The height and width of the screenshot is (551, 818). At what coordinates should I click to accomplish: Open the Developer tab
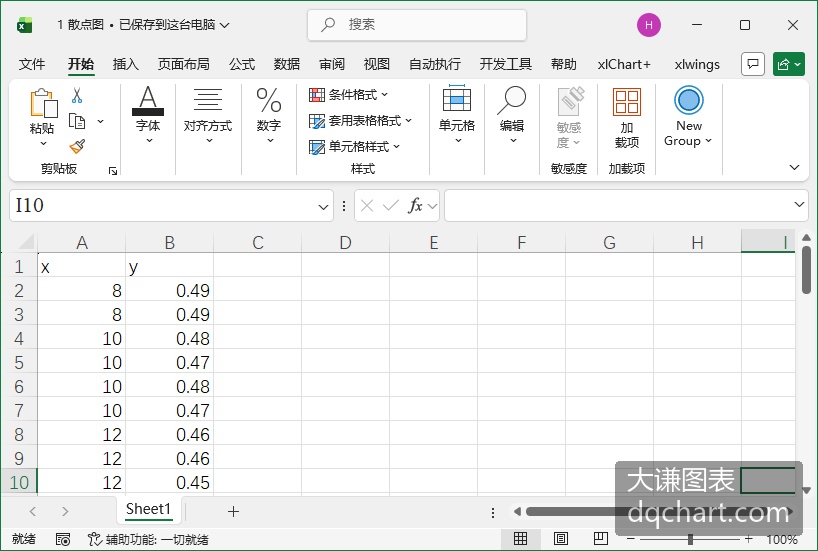(506, 64)
